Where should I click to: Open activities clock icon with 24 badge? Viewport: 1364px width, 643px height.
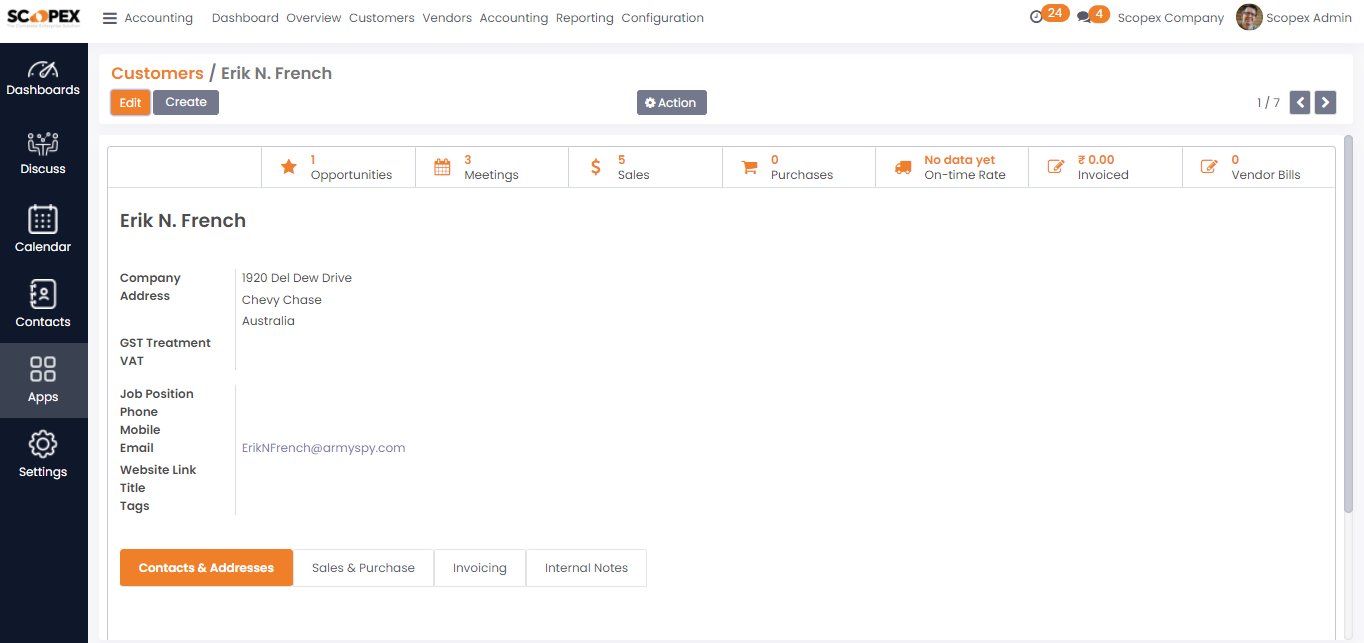coord(1049,16)
